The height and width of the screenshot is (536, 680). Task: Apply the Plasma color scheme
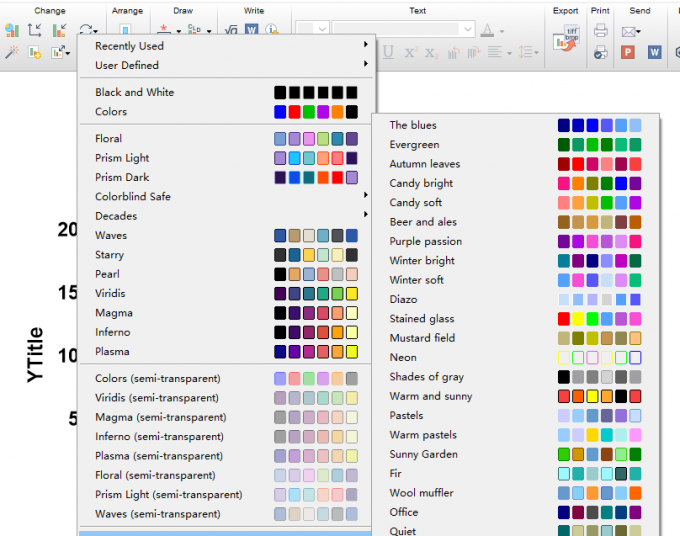(x=226, y=351)
